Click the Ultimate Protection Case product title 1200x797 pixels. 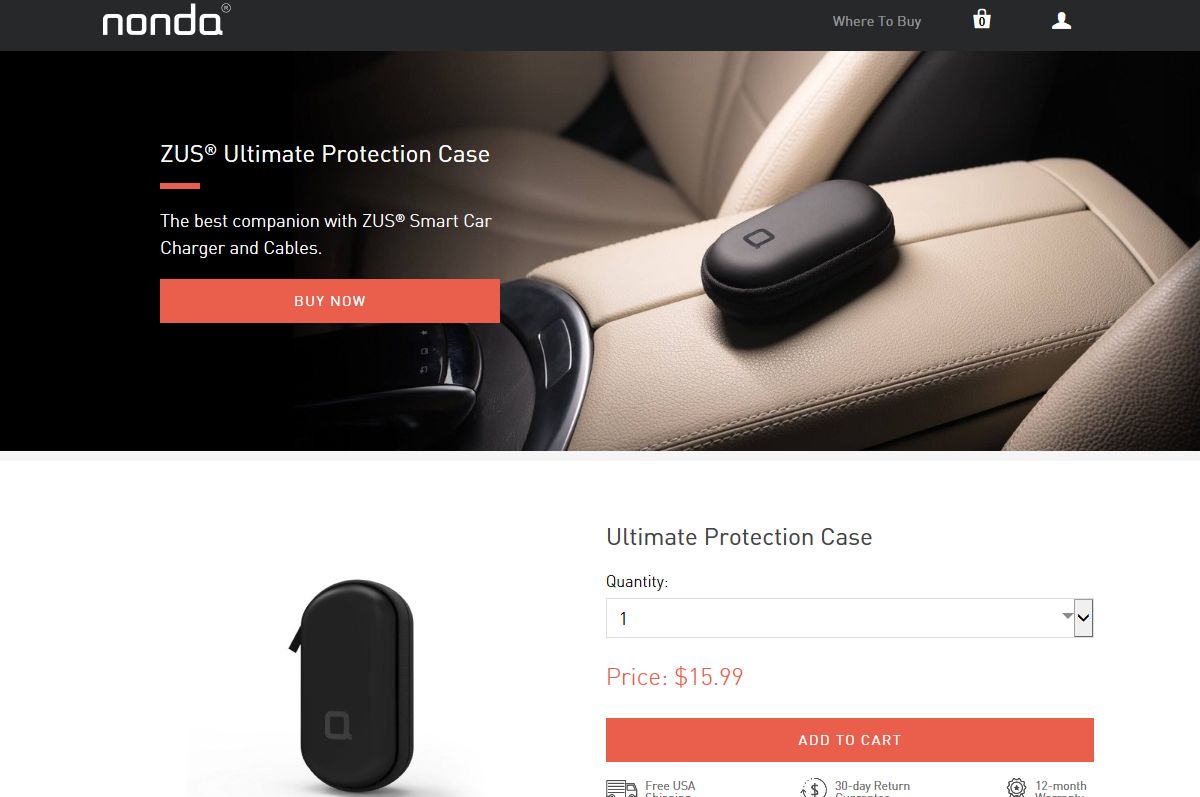pos(739,537)
